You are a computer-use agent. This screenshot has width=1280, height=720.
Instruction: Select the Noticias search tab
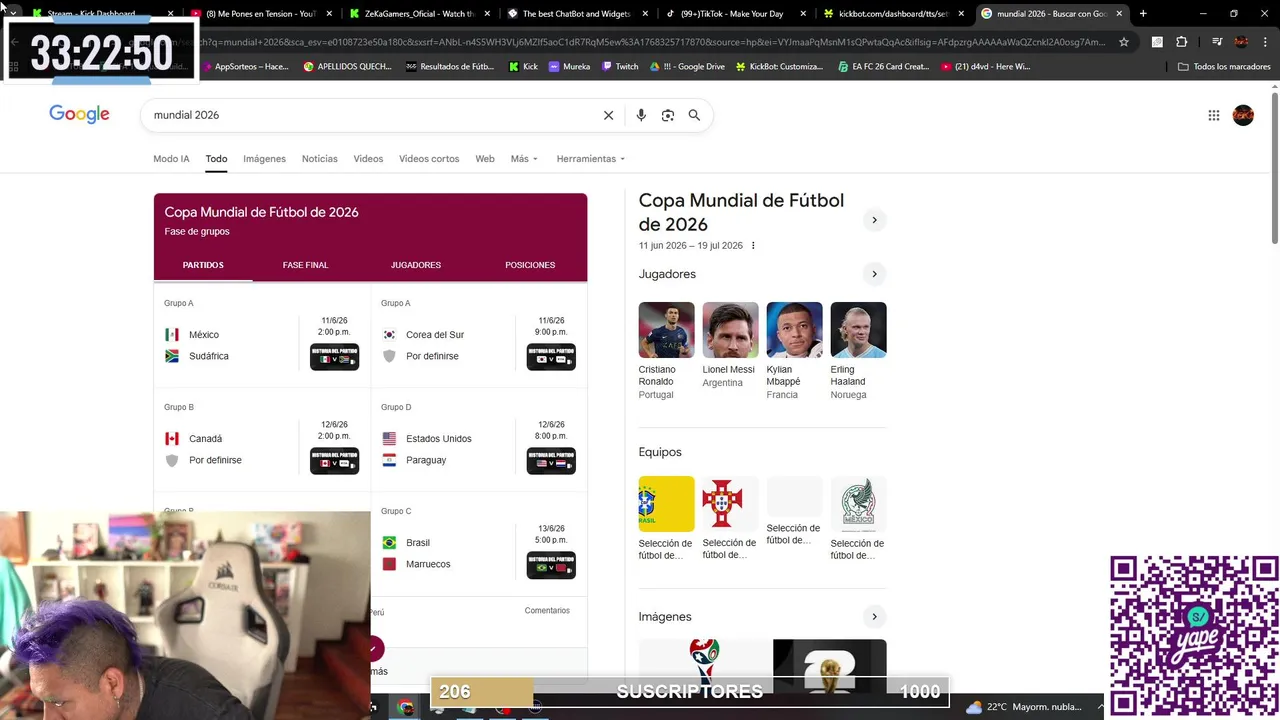coord(320,159)
